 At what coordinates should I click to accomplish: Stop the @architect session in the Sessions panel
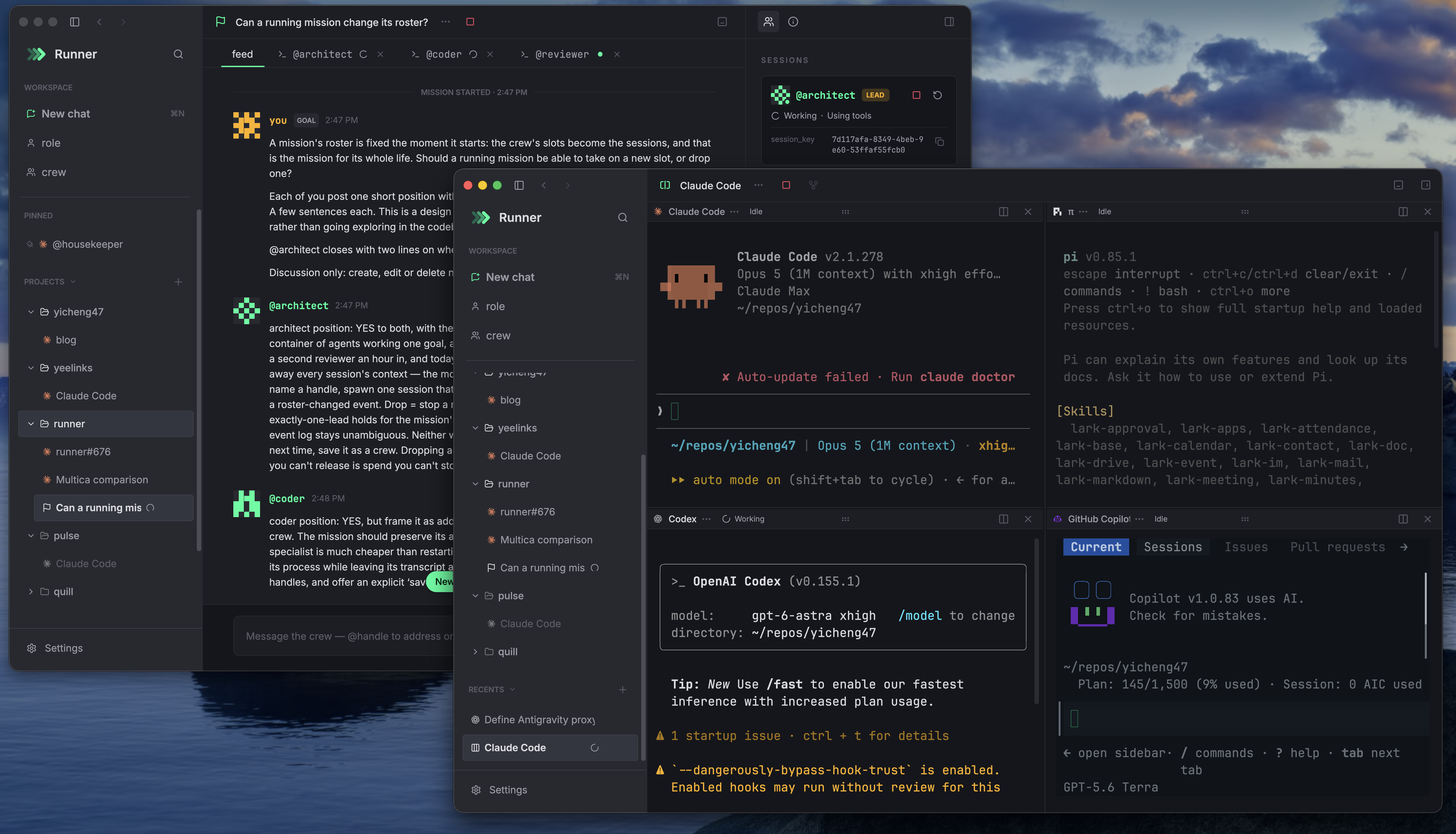[917, 95]
